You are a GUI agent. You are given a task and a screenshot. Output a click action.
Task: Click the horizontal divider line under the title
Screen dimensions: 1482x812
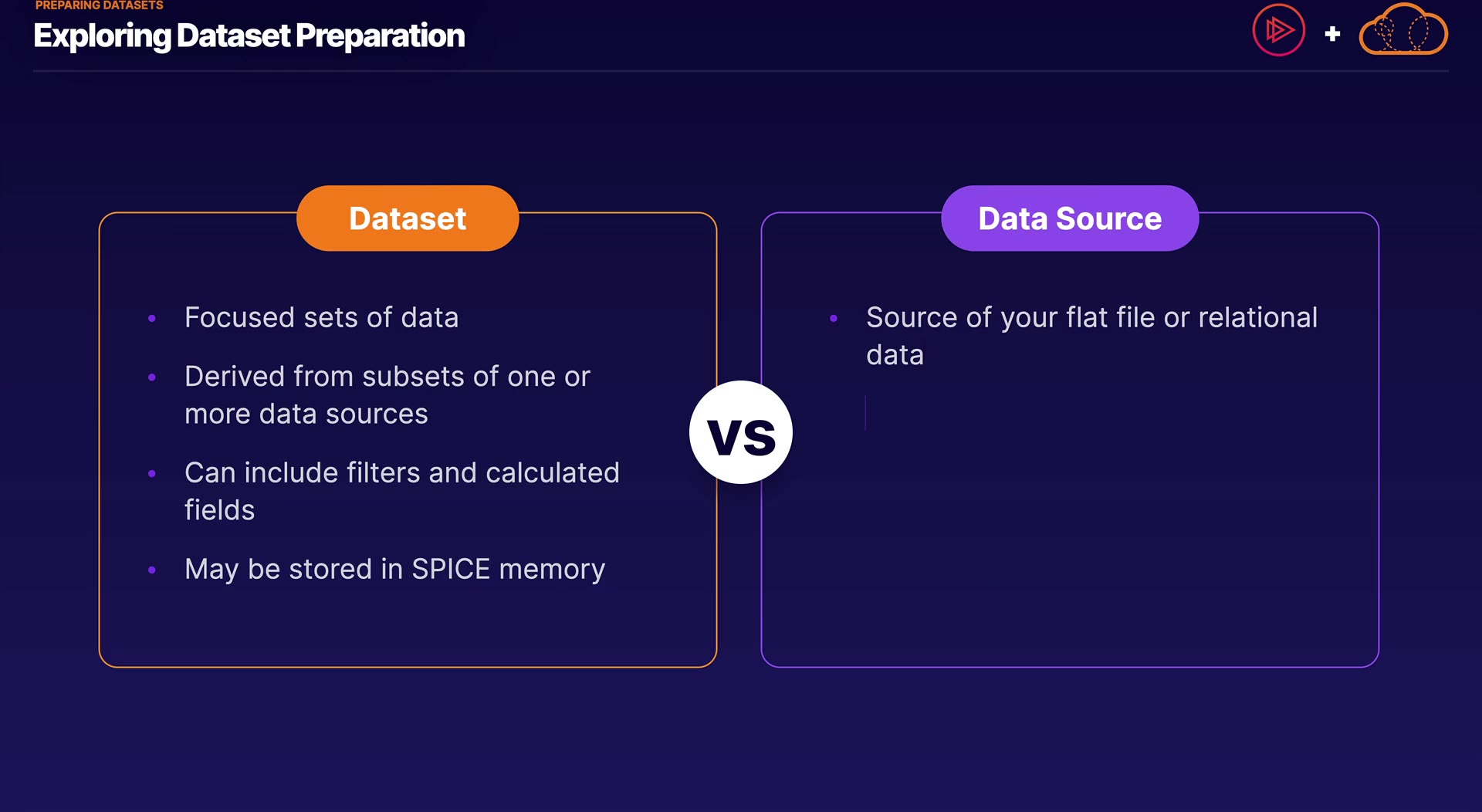741,71
